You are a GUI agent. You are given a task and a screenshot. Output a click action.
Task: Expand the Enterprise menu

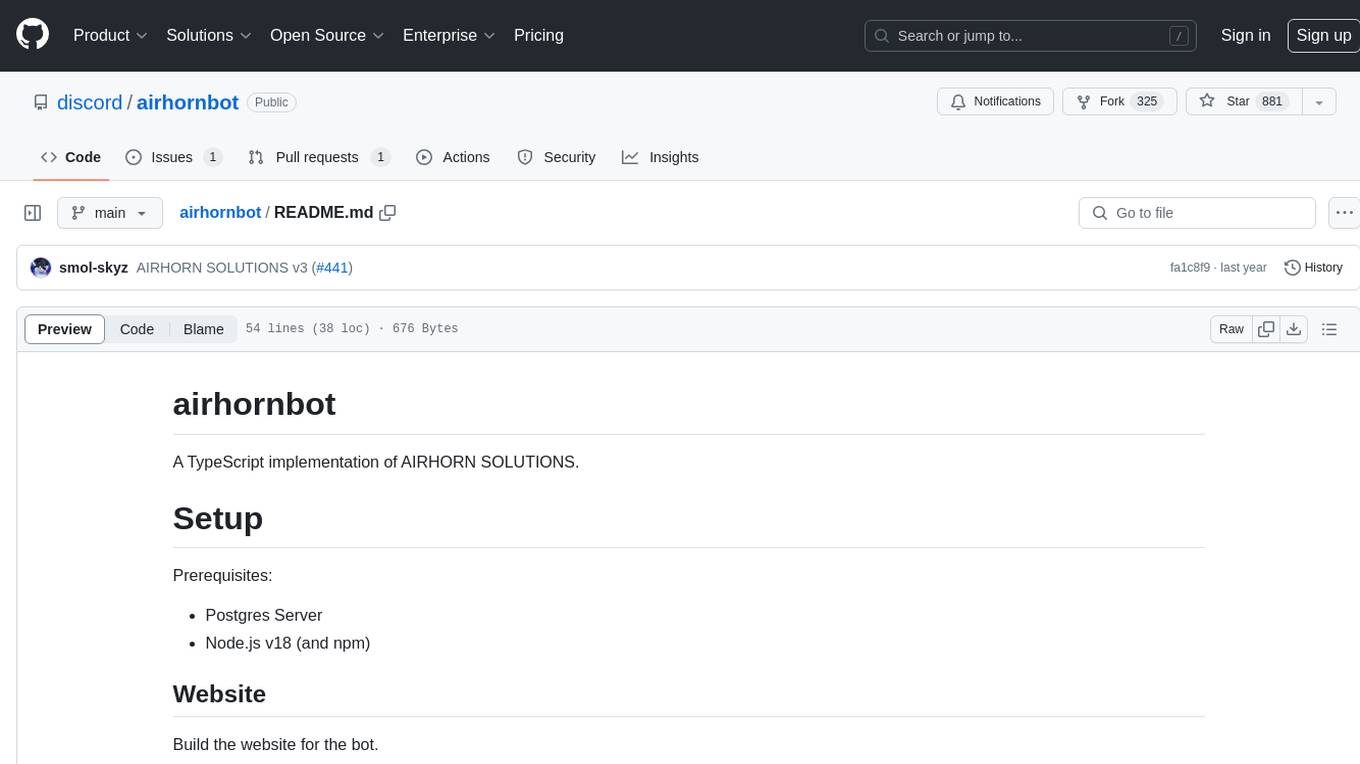click(449, 35)
